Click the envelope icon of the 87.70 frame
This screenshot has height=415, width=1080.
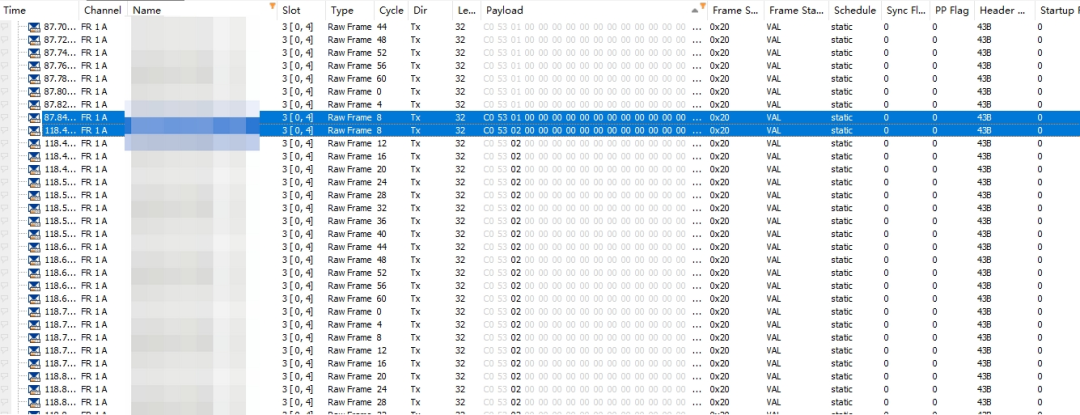pos(34,27)
